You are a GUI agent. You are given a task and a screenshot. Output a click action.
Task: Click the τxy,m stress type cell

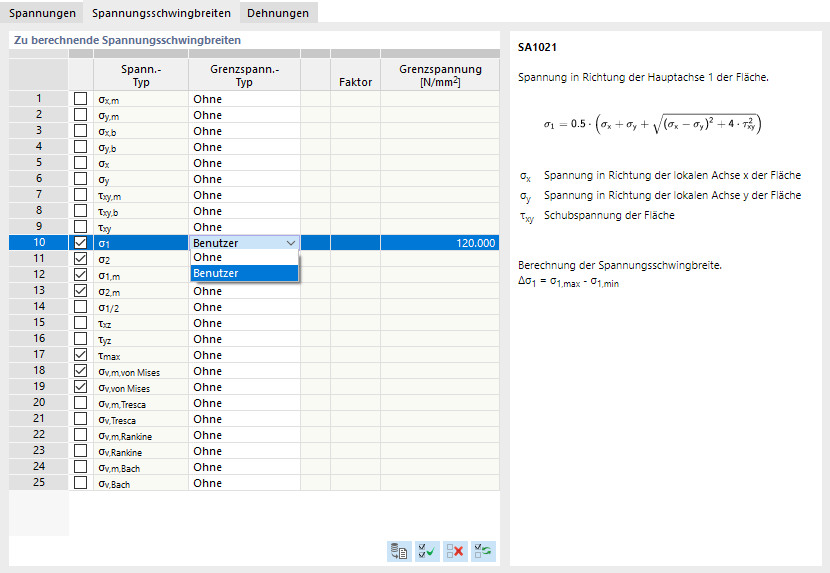coord(141,195)
